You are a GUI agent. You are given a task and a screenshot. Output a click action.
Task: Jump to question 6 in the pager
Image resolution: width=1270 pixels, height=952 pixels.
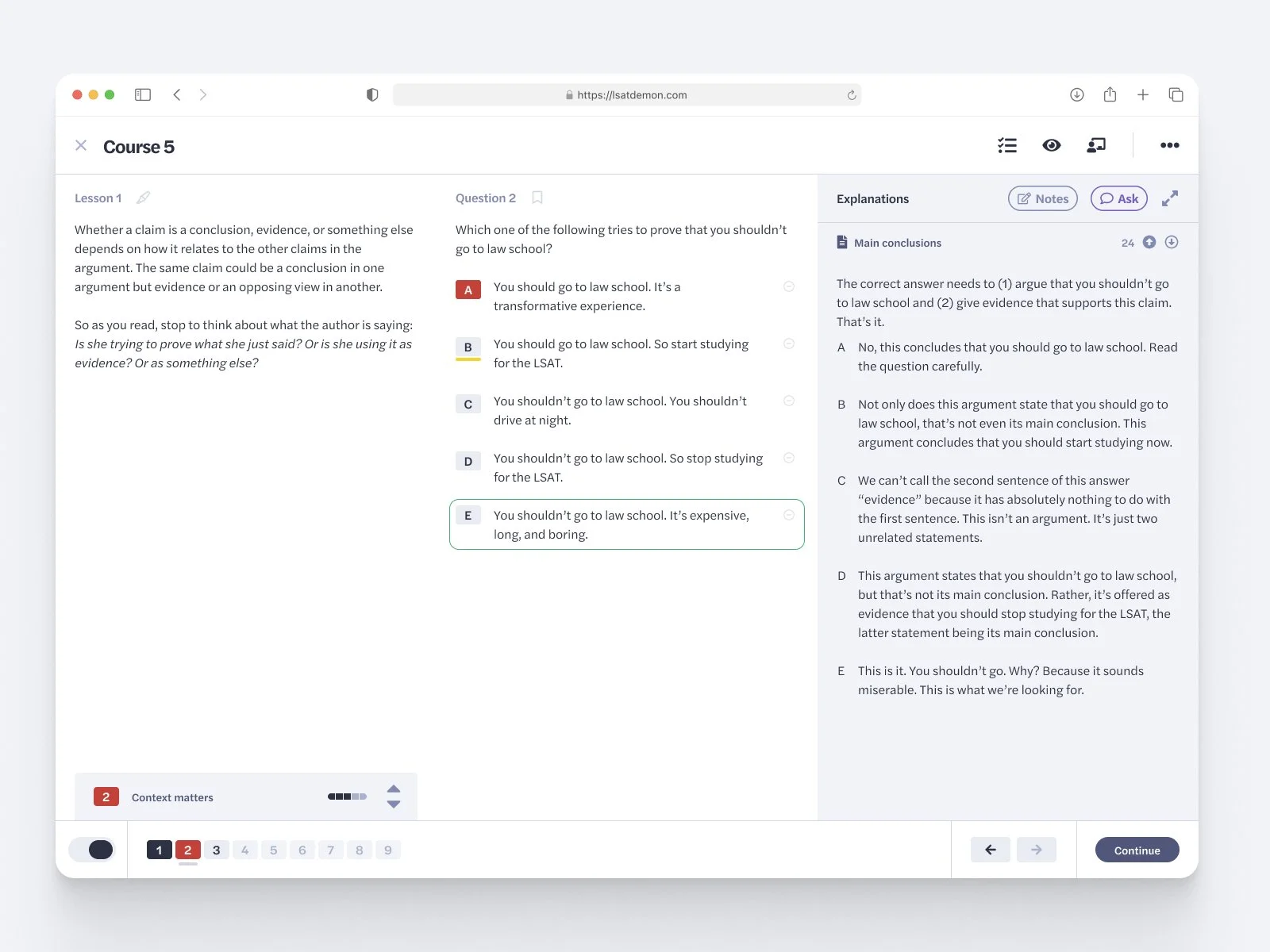[x=302, y=850]
